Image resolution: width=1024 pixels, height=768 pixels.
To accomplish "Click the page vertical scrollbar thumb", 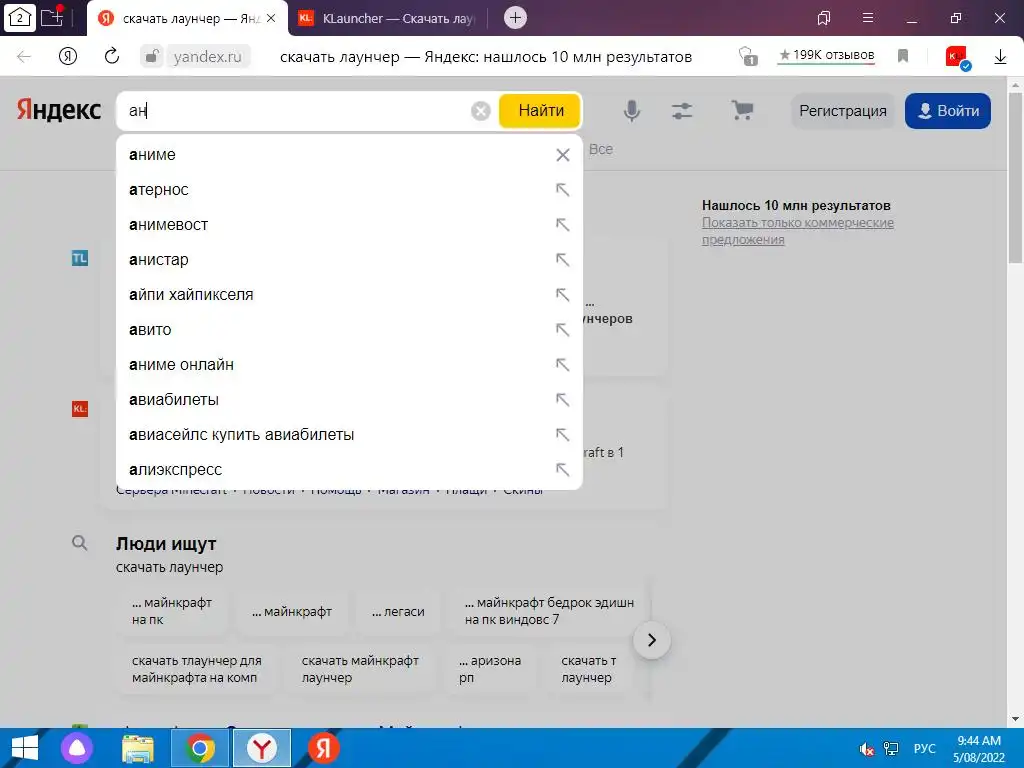I will click(x=1016, y=178).
